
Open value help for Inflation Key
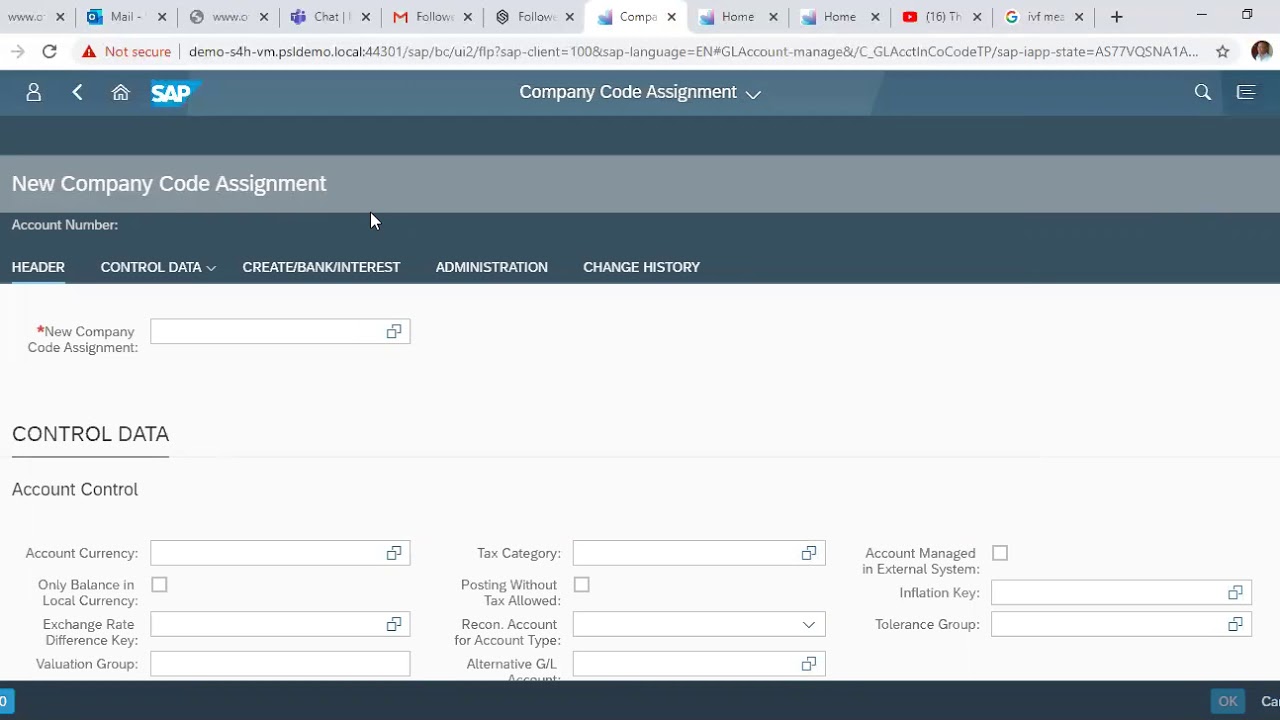point(1235,593)
